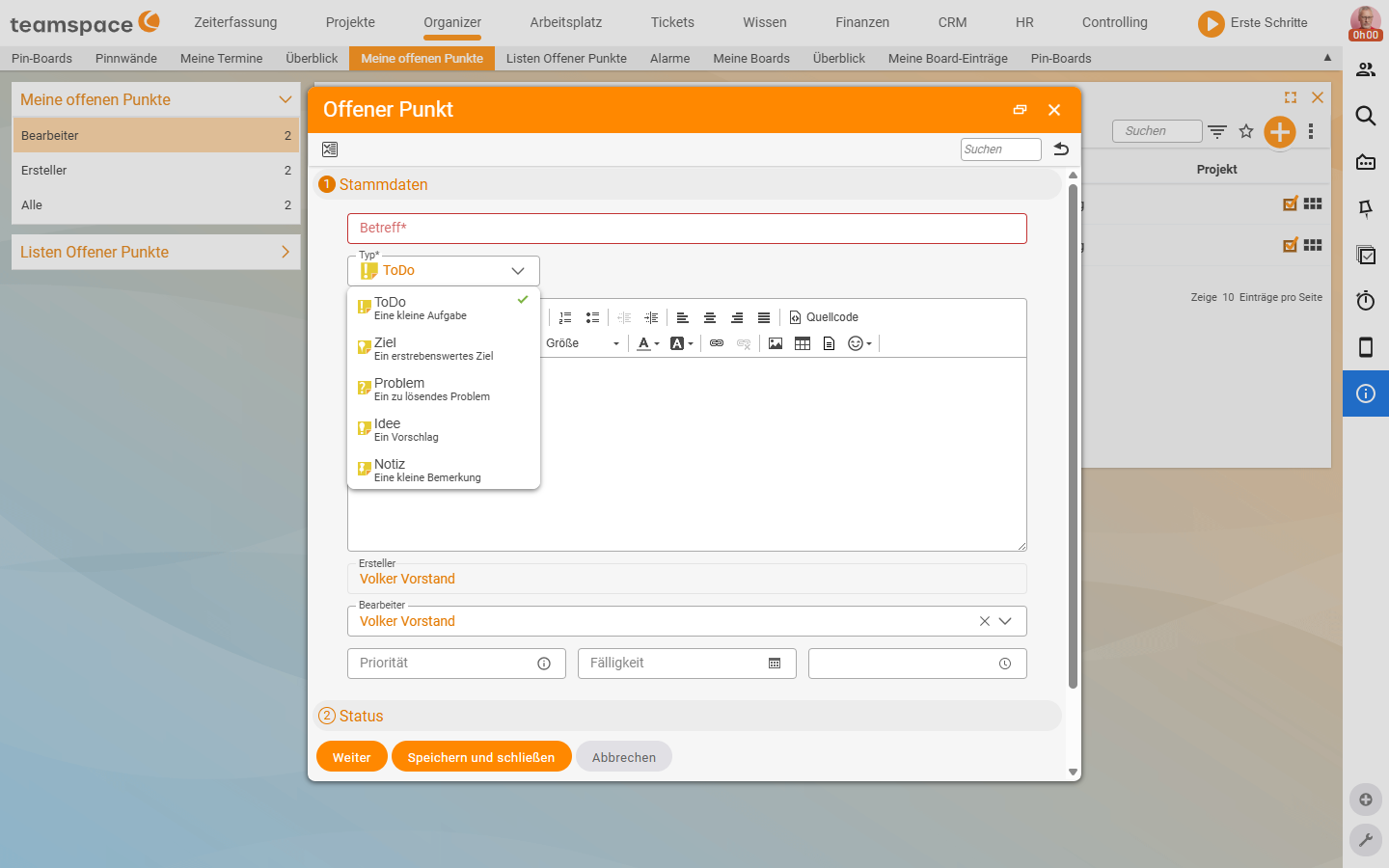Collapse the Stammdaten section header
The height and width of the screenshot is (868, 1389).
(689, 184)
